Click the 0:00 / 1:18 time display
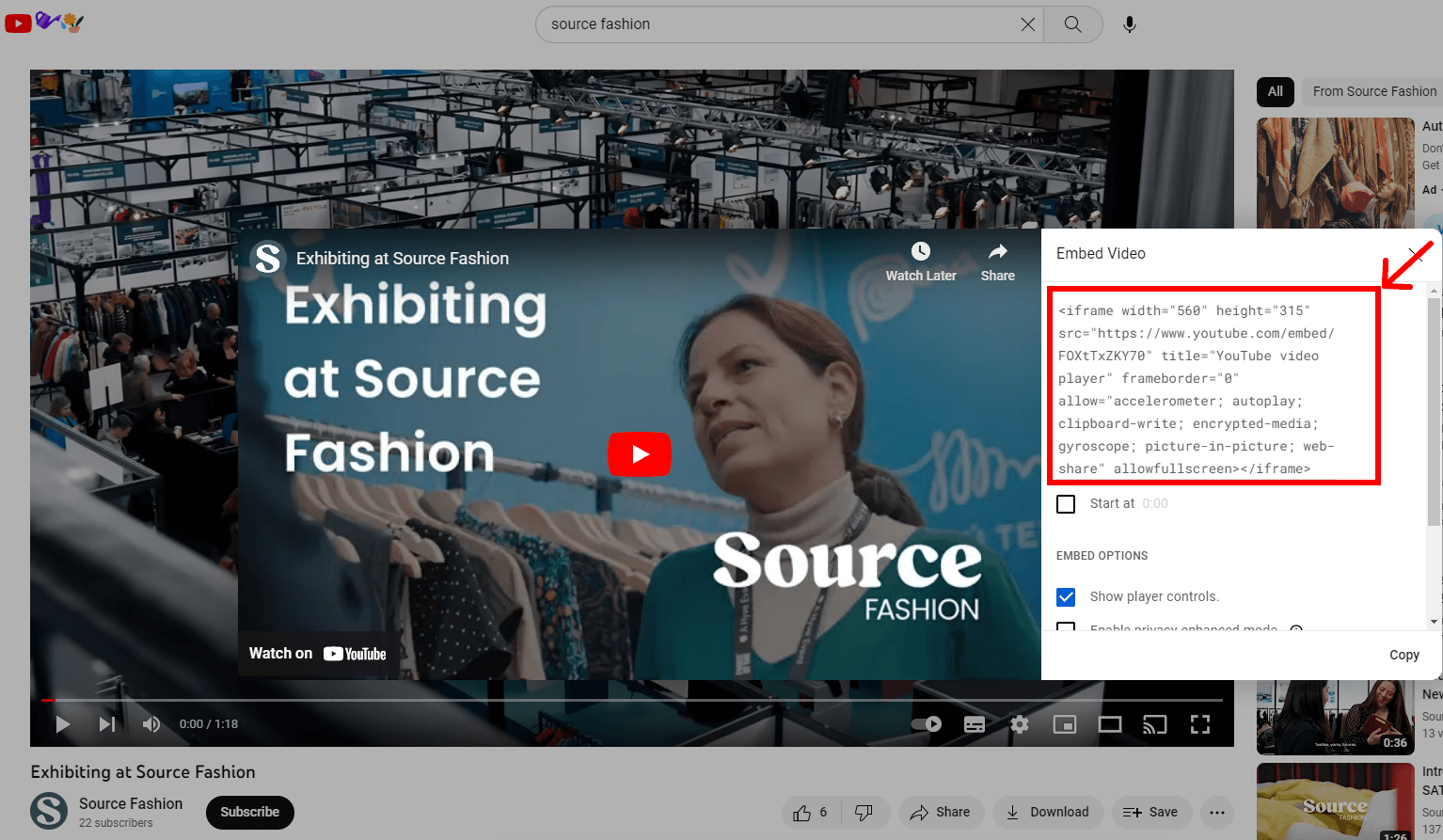The height and width of the screenshot is (840, 1443). point(209,724)
